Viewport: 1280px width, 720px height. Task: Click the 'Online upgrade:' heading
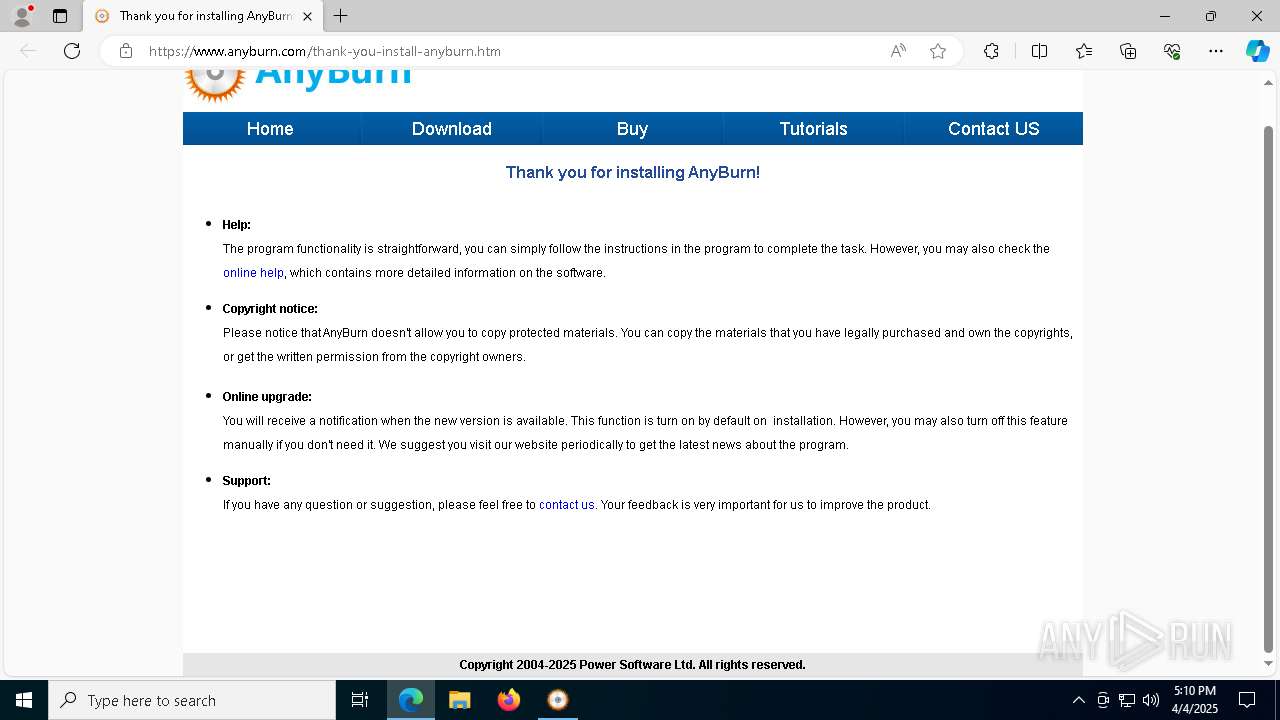coord(267,397)
